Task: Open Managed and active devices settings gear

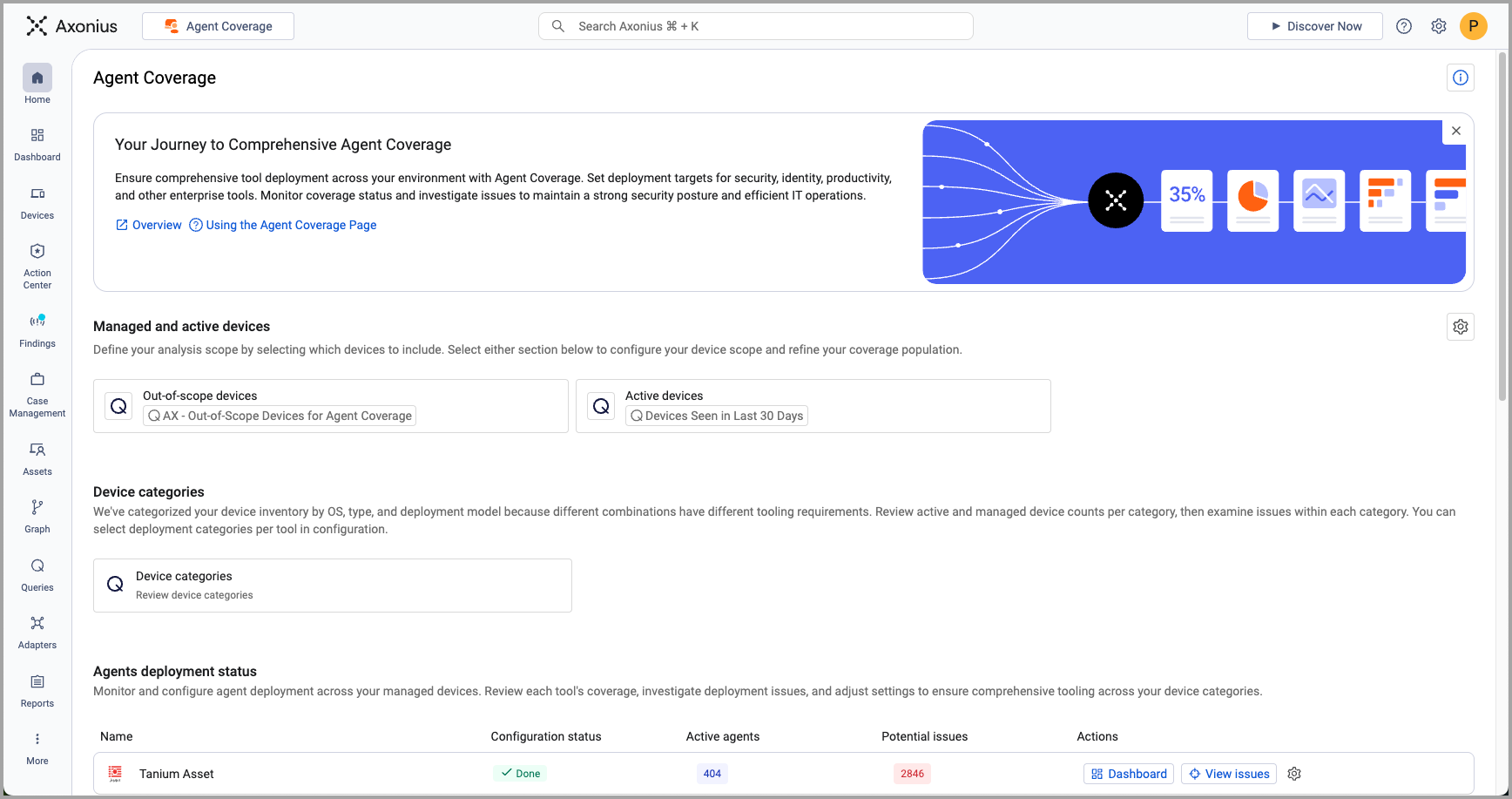Action: [1461, 327]
